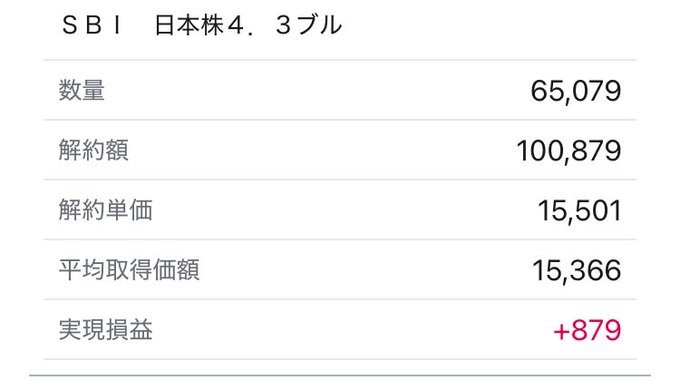The image size is (680, 390).
Task: Click divider between 解約額 and 解約単価 rows
Action: click(340, 179)
